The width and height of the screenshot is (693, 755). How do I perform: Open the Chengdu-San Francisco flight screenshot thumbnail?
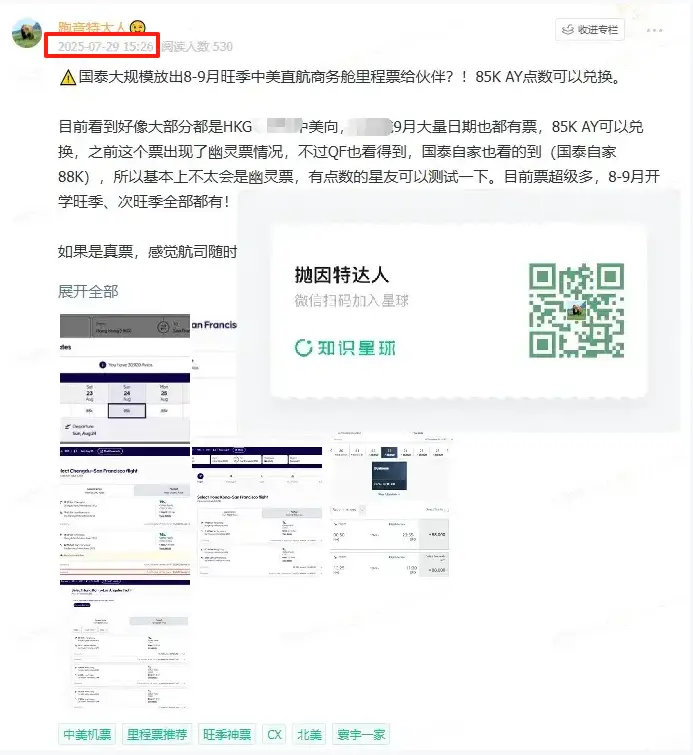click(x=125, y=511)
